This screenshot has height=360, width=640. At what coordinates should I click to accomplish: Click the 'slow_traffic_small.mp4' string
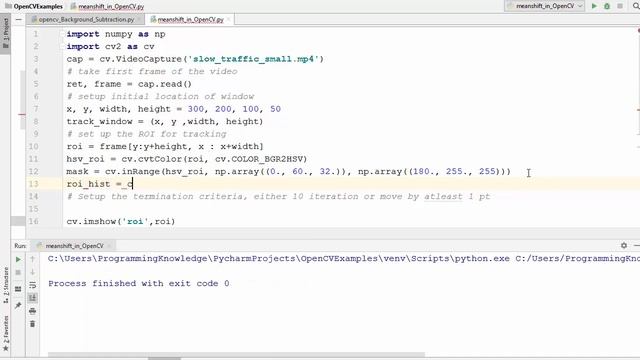pos(253,59)
